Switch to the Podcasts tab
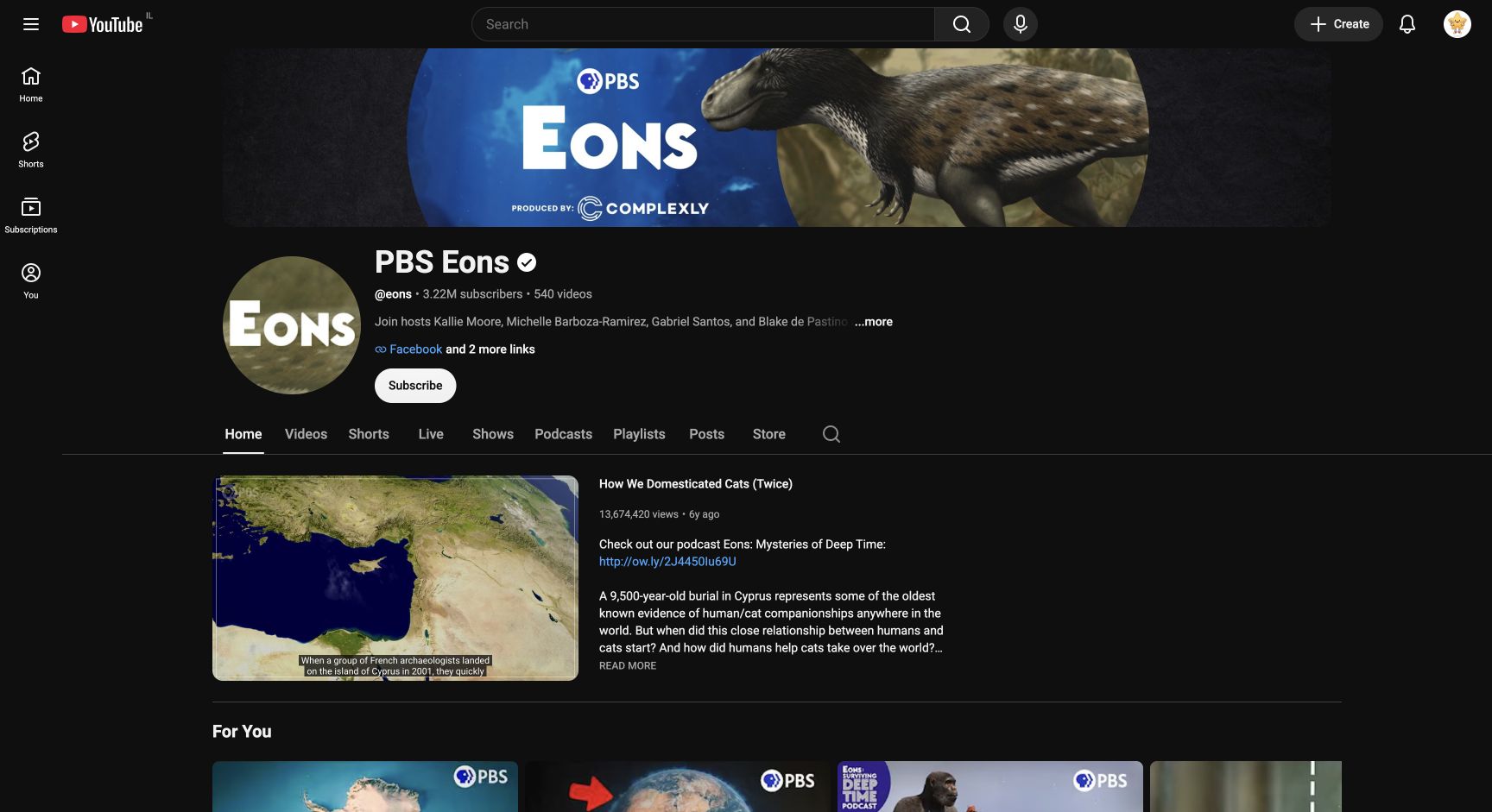Viewport: 1492px width, 812px height. point(563,434)
